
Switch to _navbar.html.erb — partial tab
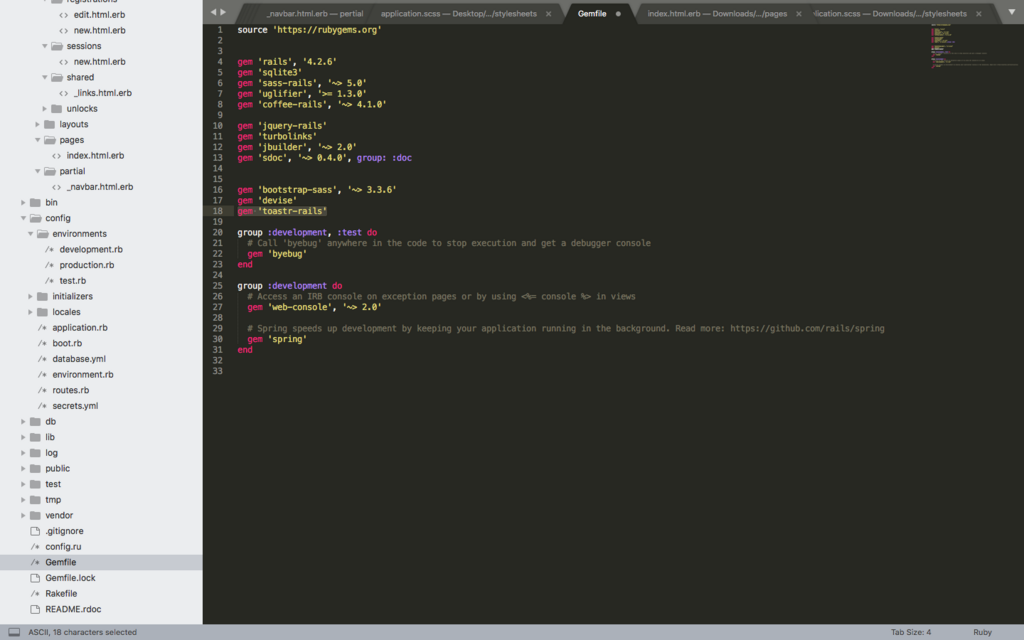[314, 14]
